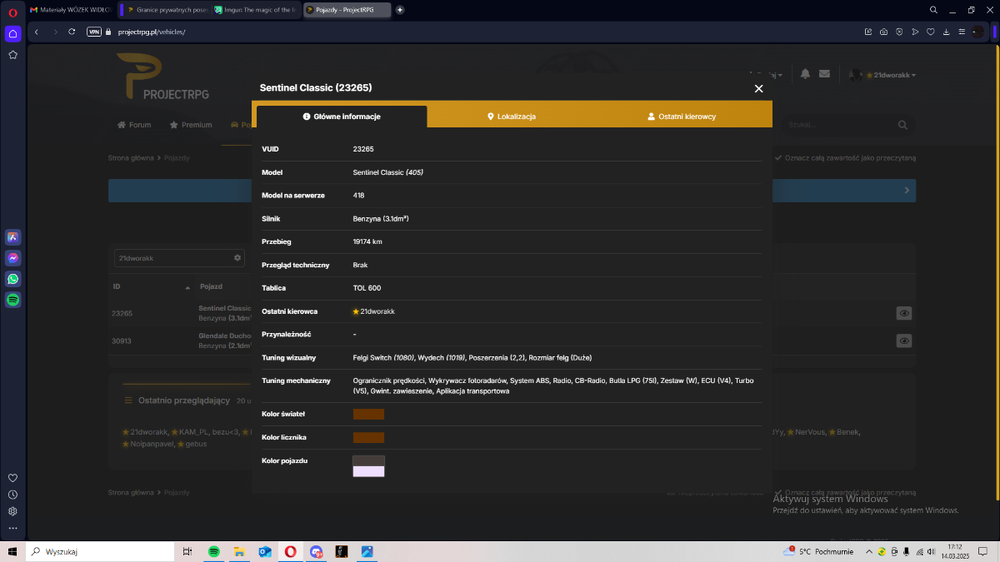Show hidden system tray icons
This screenshot has height=562, width=1000.
[869, 552]
